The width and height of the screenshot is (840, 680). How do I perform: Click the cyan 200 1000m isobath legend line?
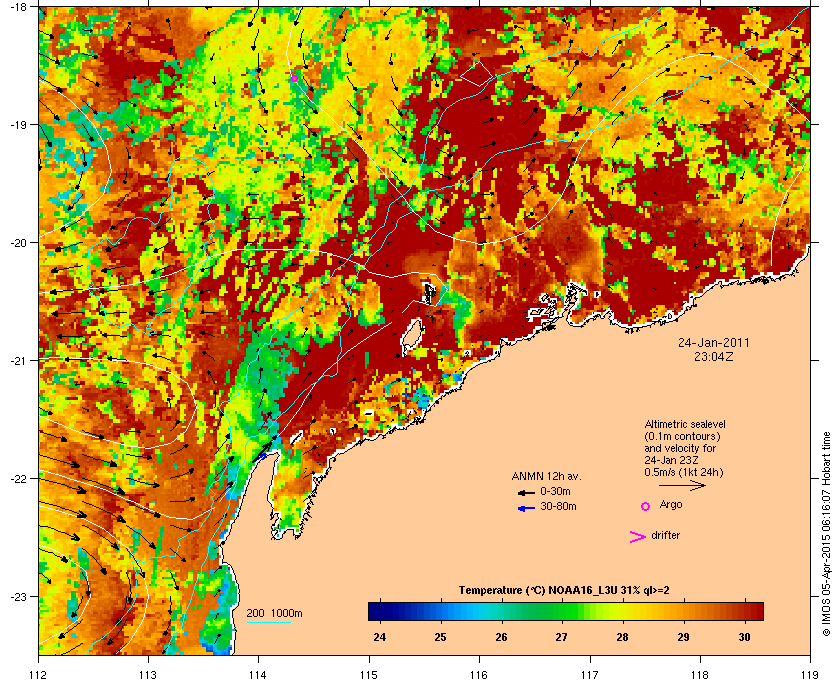click(269, 623)
